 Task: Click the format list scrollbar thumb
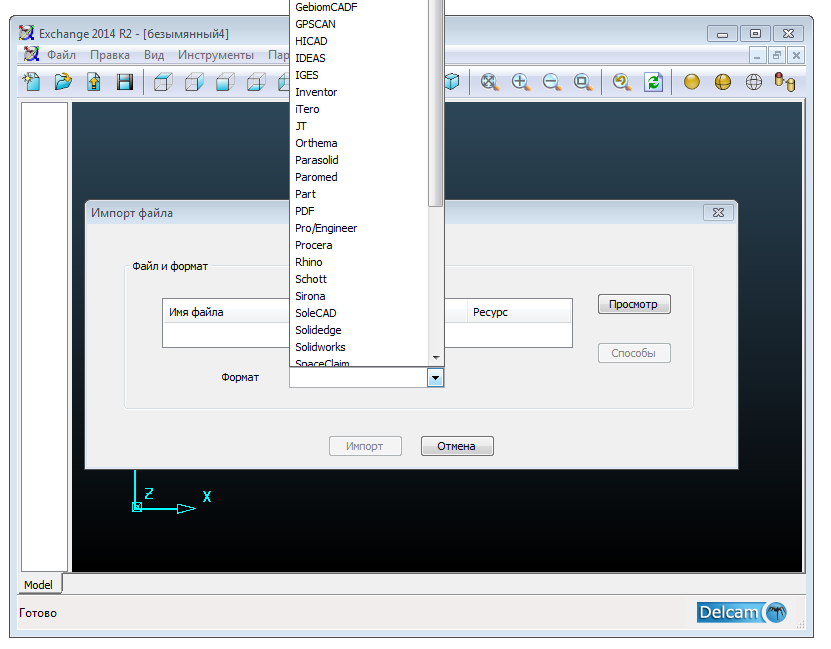436,101
